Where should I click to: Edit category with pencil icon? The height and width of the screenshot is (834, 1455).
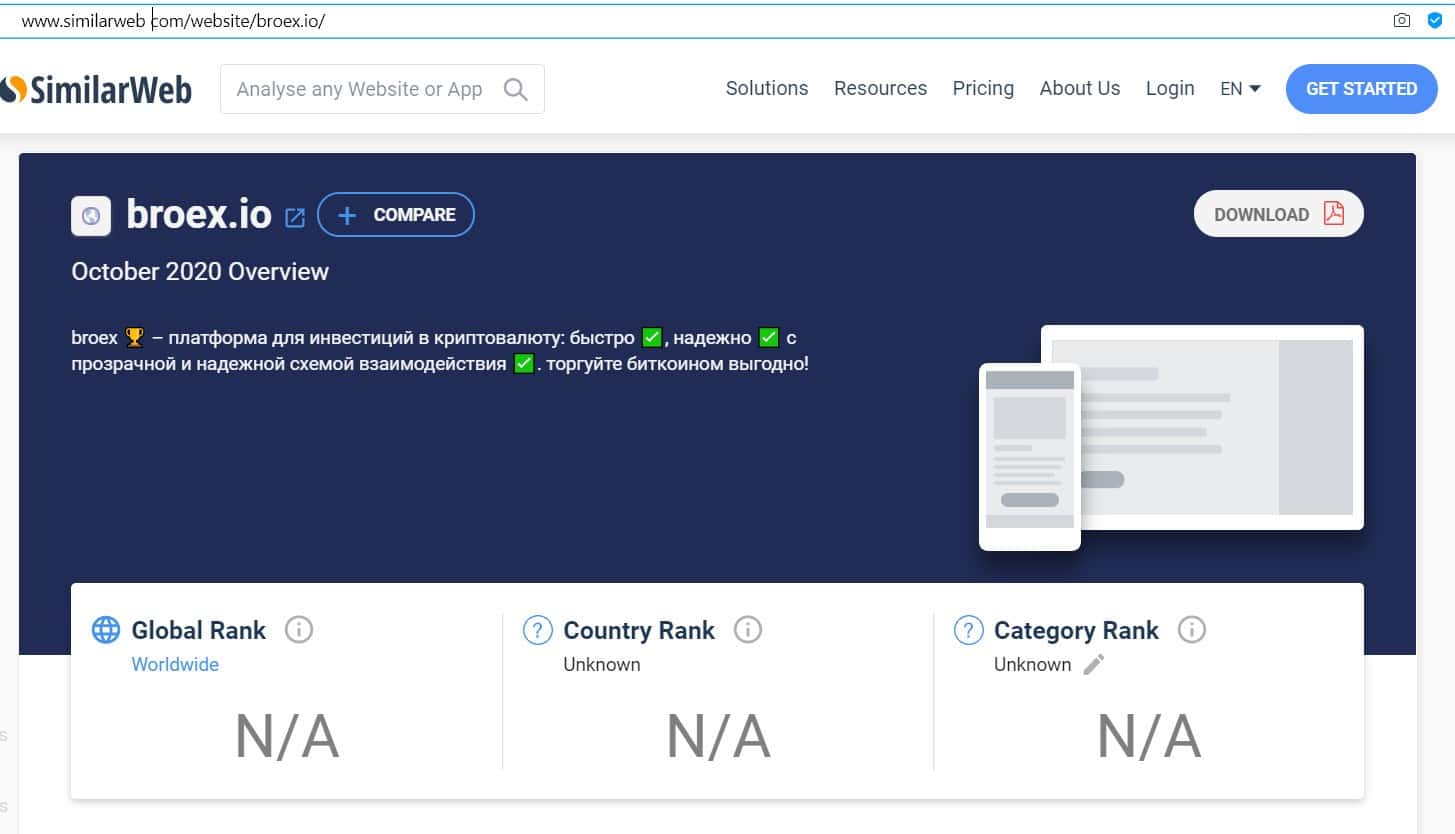click(x=1094, y=665)
